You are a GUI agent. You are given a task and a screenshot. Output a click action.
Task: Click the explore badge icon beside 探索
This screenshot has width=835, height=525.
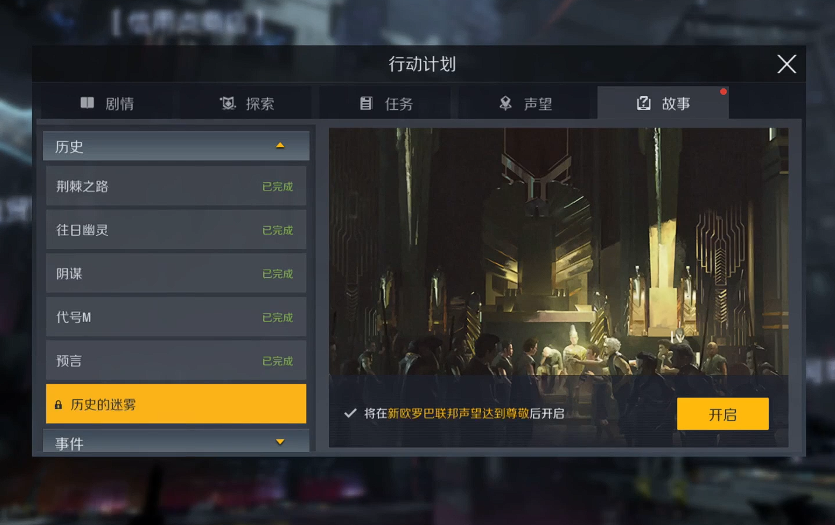click(x=228, y=103)
